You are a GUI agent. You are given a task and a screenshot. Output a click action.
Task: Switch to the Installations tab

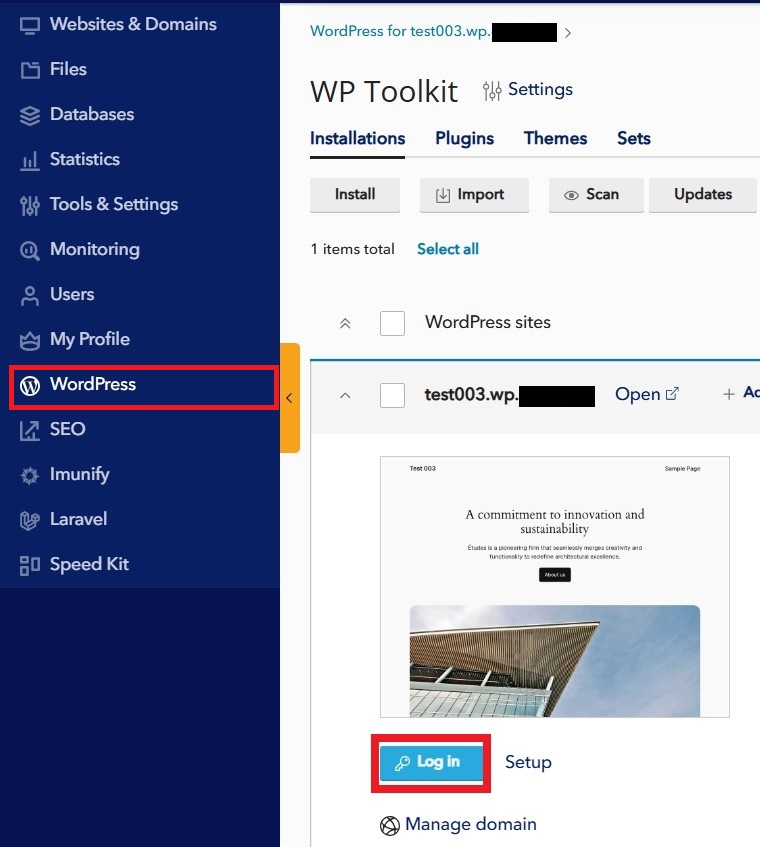[x=358, y=138]
